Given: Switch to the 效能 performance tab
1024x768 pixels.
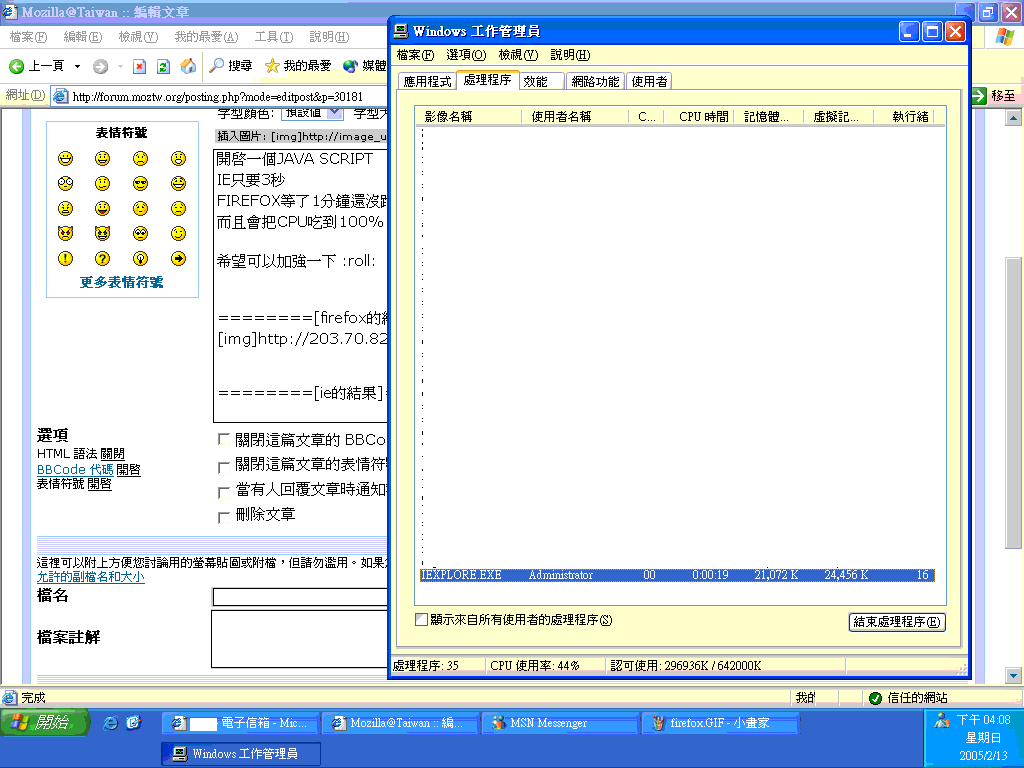Looking at the screenshot, I should pos(535,81).
